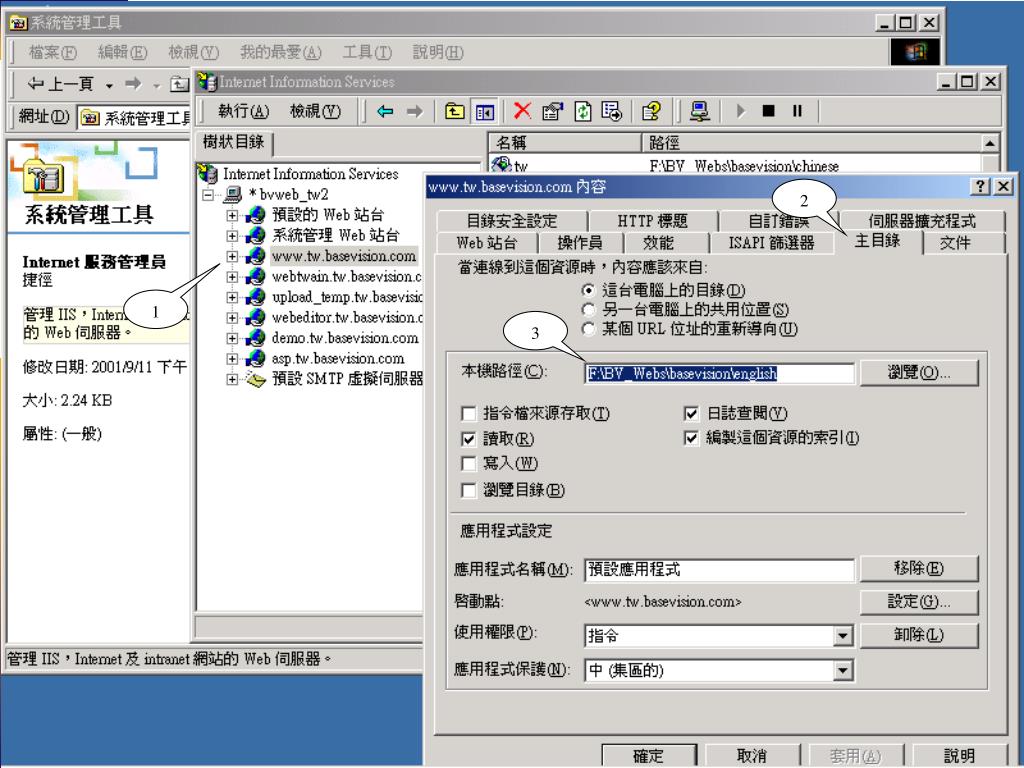
Task: Click the add computer icon in IIS toolbar
Action: [x=699, y=112]
